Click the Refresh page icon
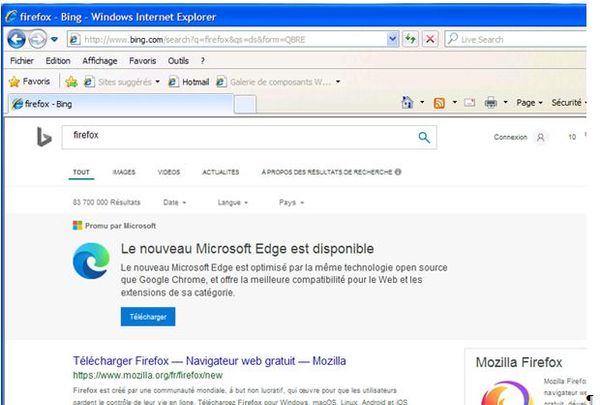 tap(410, 39)
